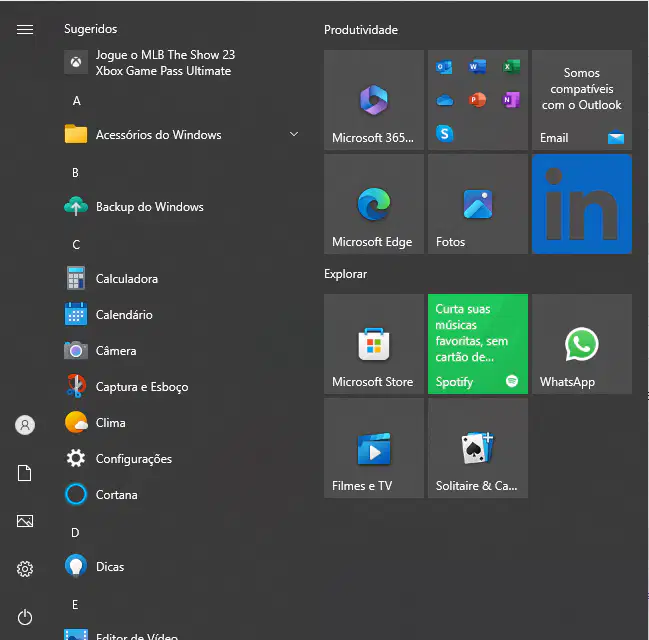This screenshot has height=640, width=649.
Task: Open the partially visible Editor de Vídeo app
Action: tap(121, 635)
